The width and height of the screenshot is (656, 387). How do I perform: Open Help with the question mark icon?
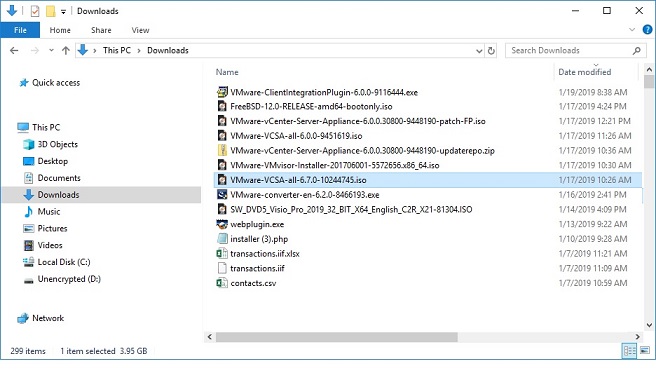click(647, 30)
